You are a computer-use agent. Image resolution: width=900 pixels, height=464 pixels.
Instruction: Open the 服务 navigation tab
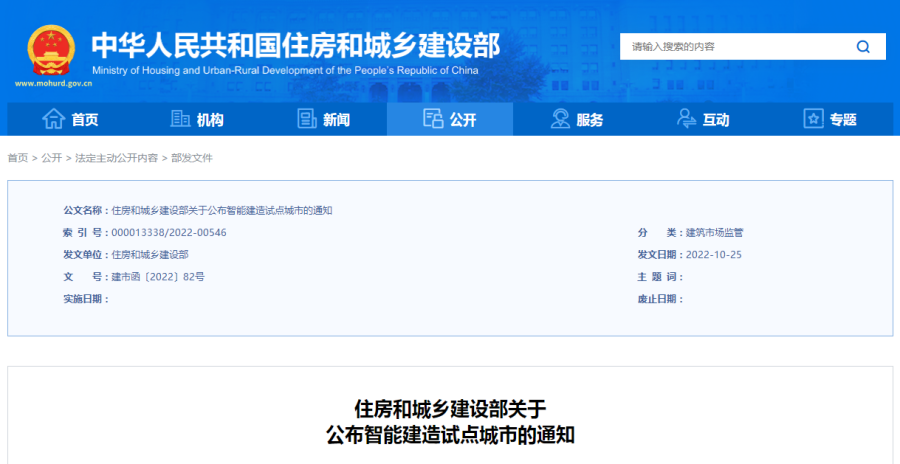[576, 119]
